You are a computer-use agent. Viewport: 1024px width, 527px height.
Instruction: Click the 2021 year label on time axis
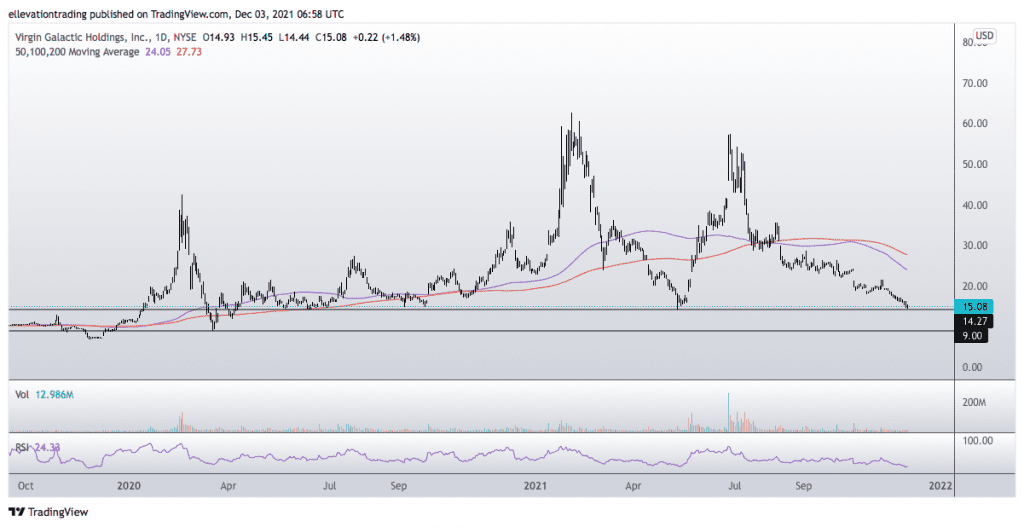[536, 486]
